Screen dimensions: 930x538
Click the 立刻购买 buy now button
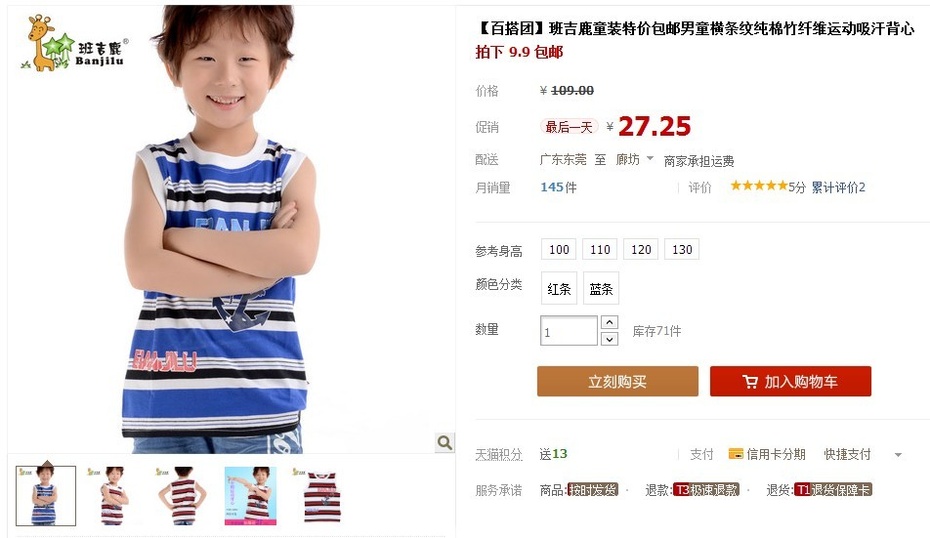tap(617, 381)
